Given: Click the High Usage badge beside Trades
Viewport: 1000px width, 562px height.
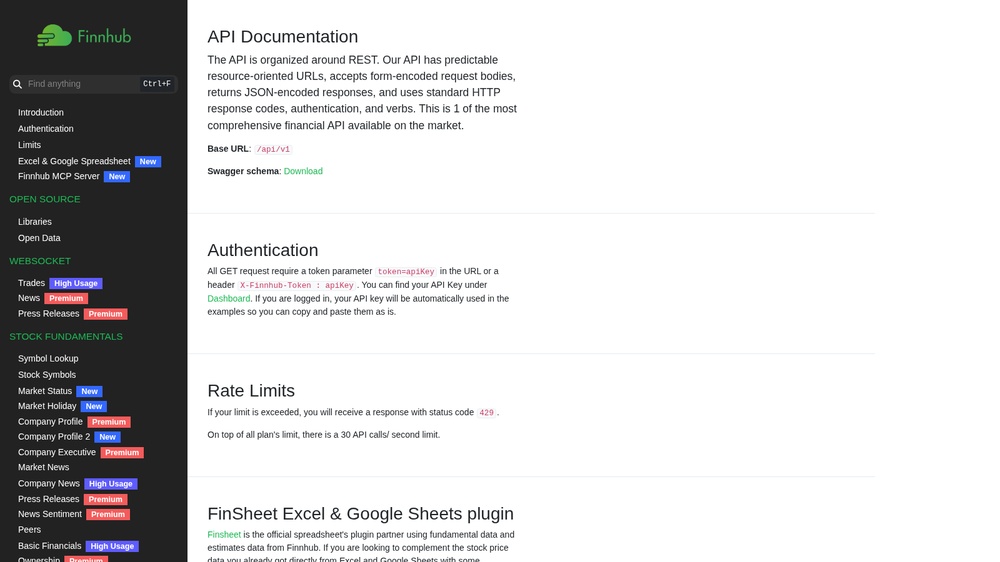Looking at the screenshot, I should pyautogui.click(x=76, y=283).
